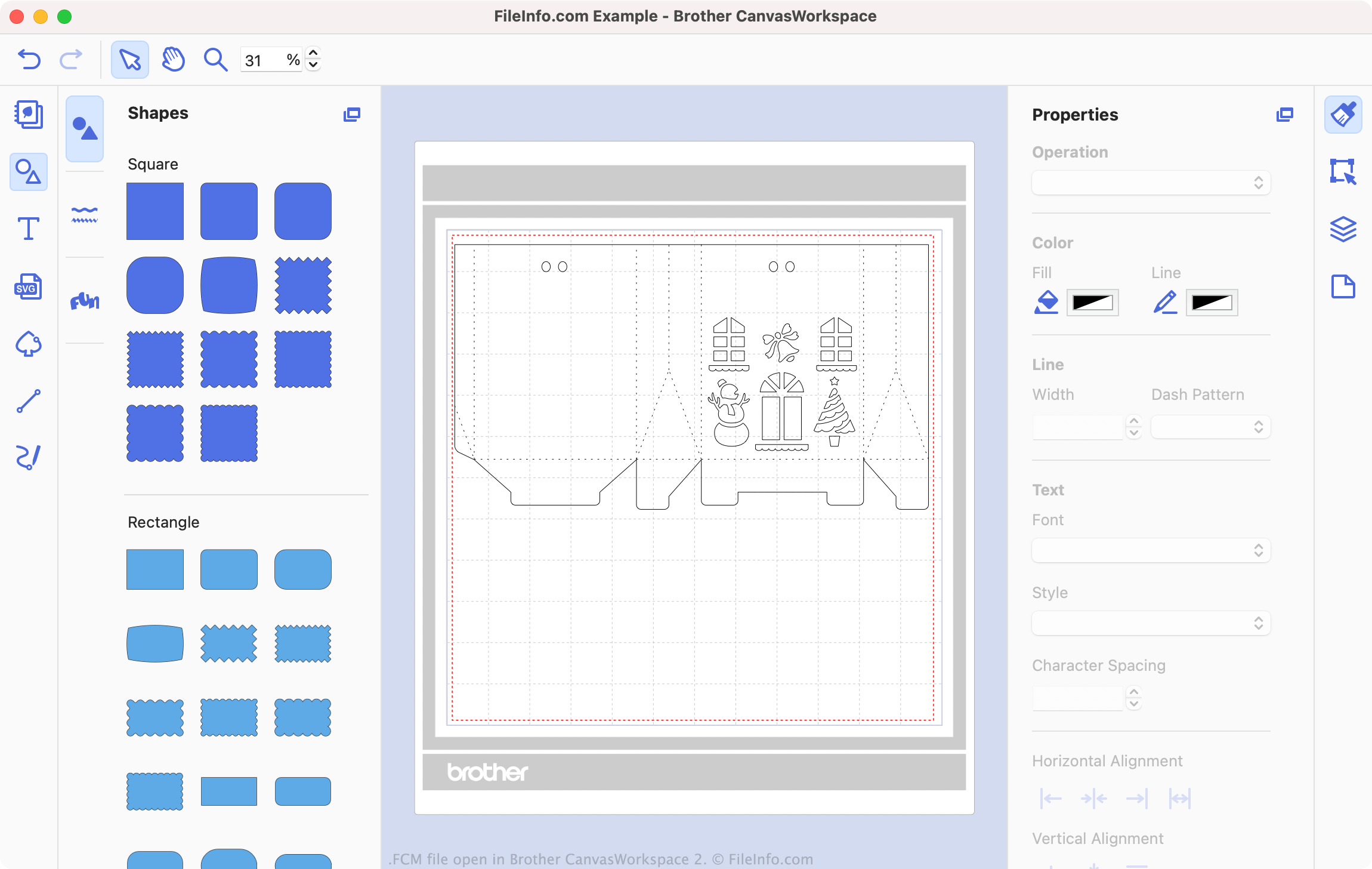Open the Font dropdown

pyautogui.click(x=1151, y=550)
